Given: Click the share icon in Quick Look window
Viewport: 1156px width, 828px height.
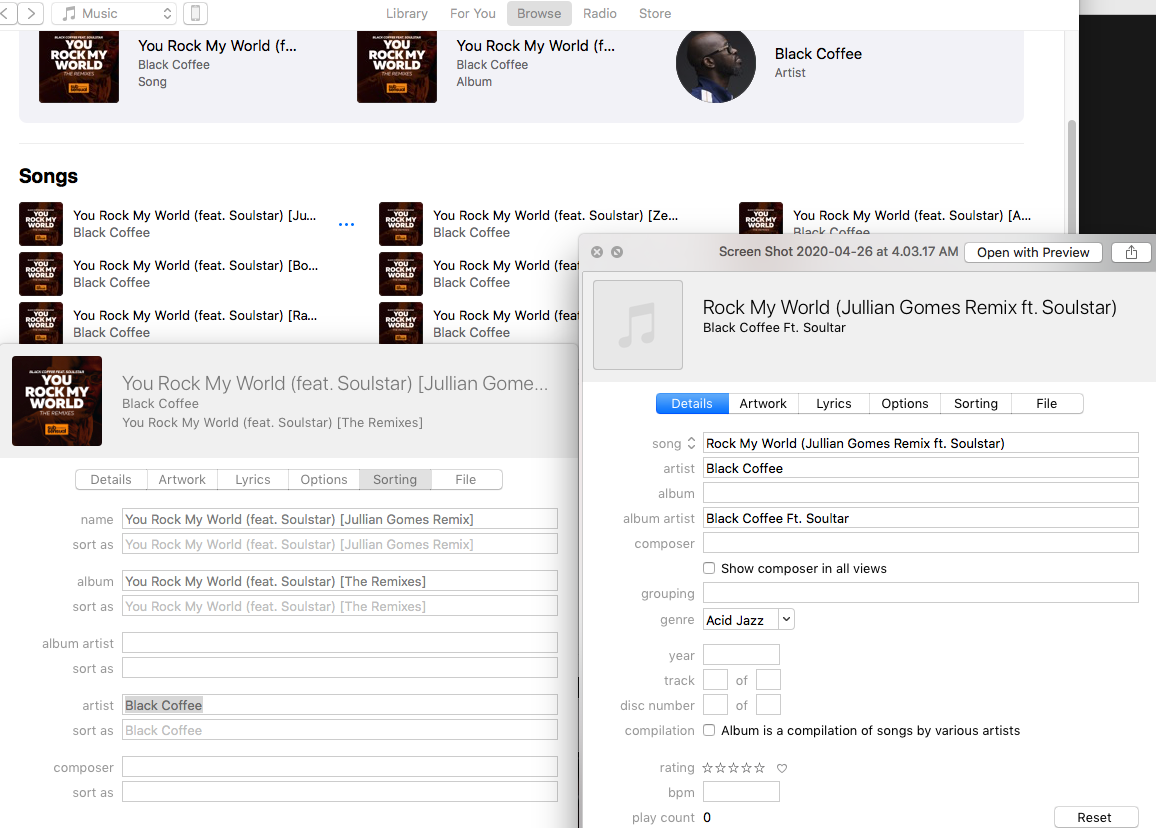Looking at the screenshot, I should (x=1131, y=252).
